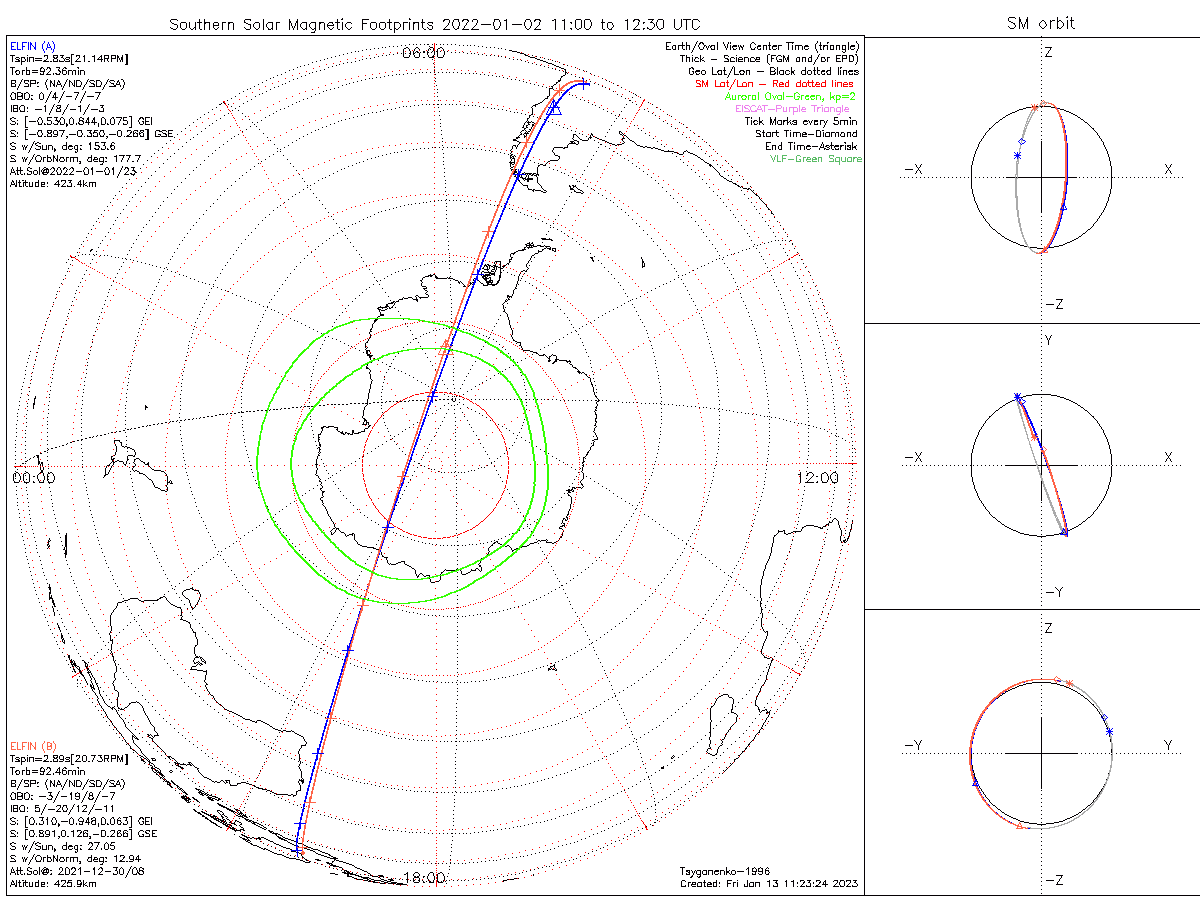Click the 'SM Lat/Lon - Red dotted lines' legend
The height and width of the screenshot is (900, 1200).
(774, 84)
